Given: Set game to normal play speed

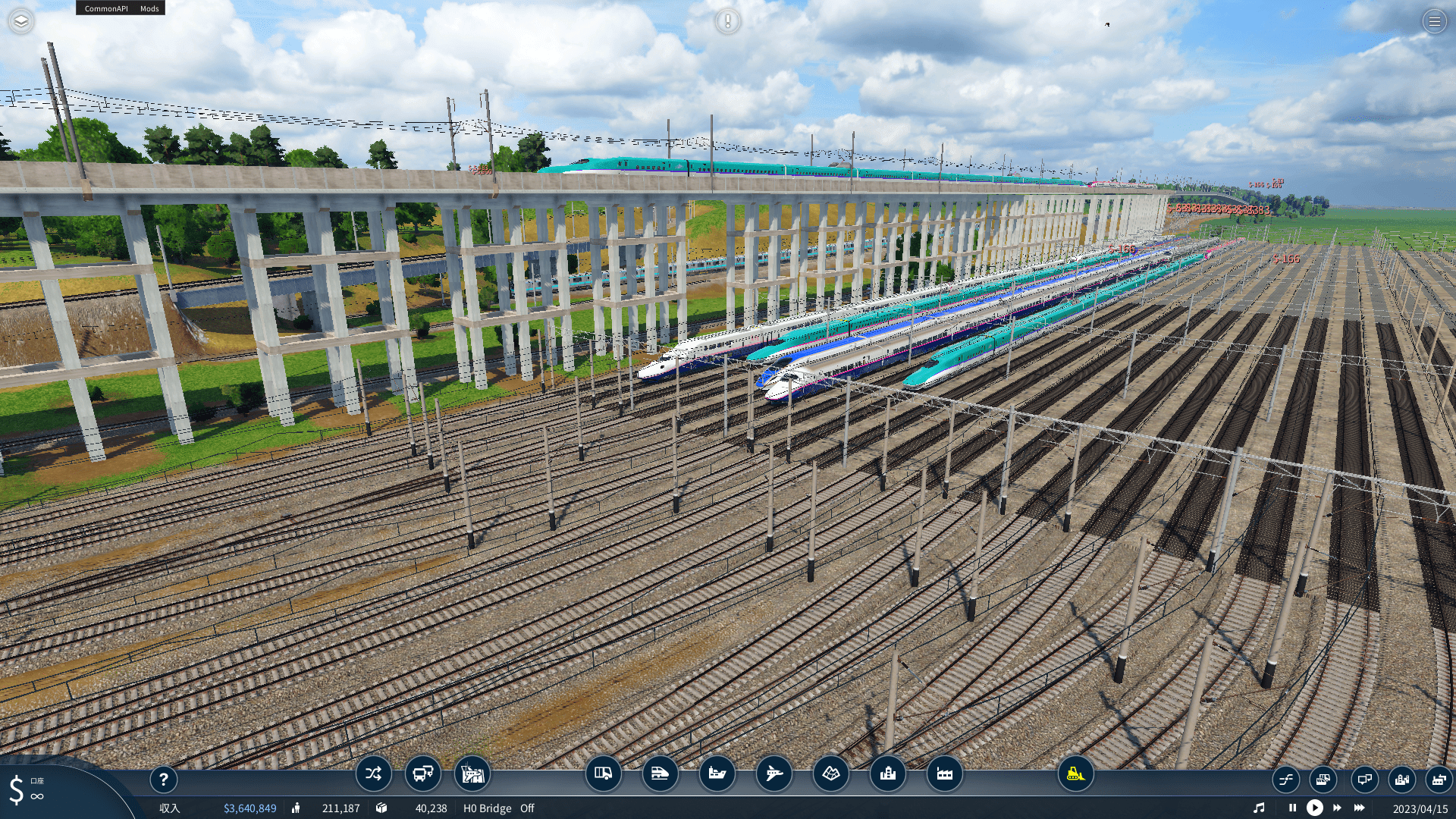Looking at the screenshot, I should (1315, 808).
